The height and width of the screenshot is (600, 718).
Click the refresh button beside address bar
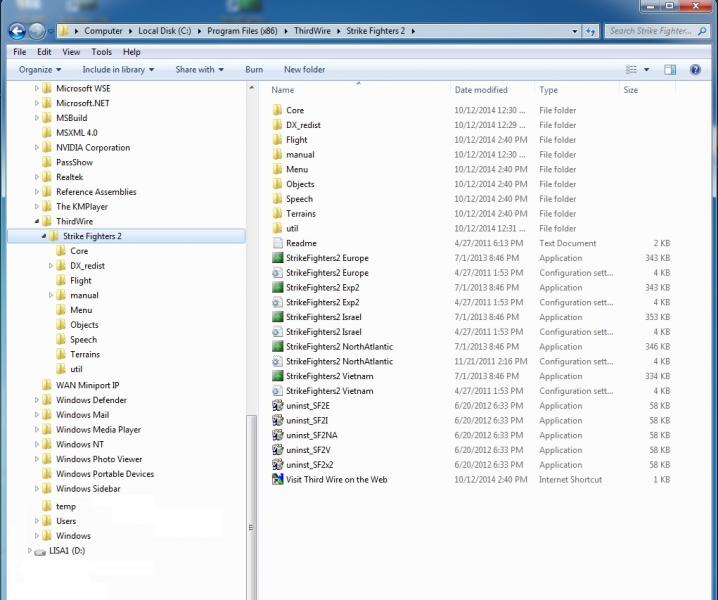590,31
